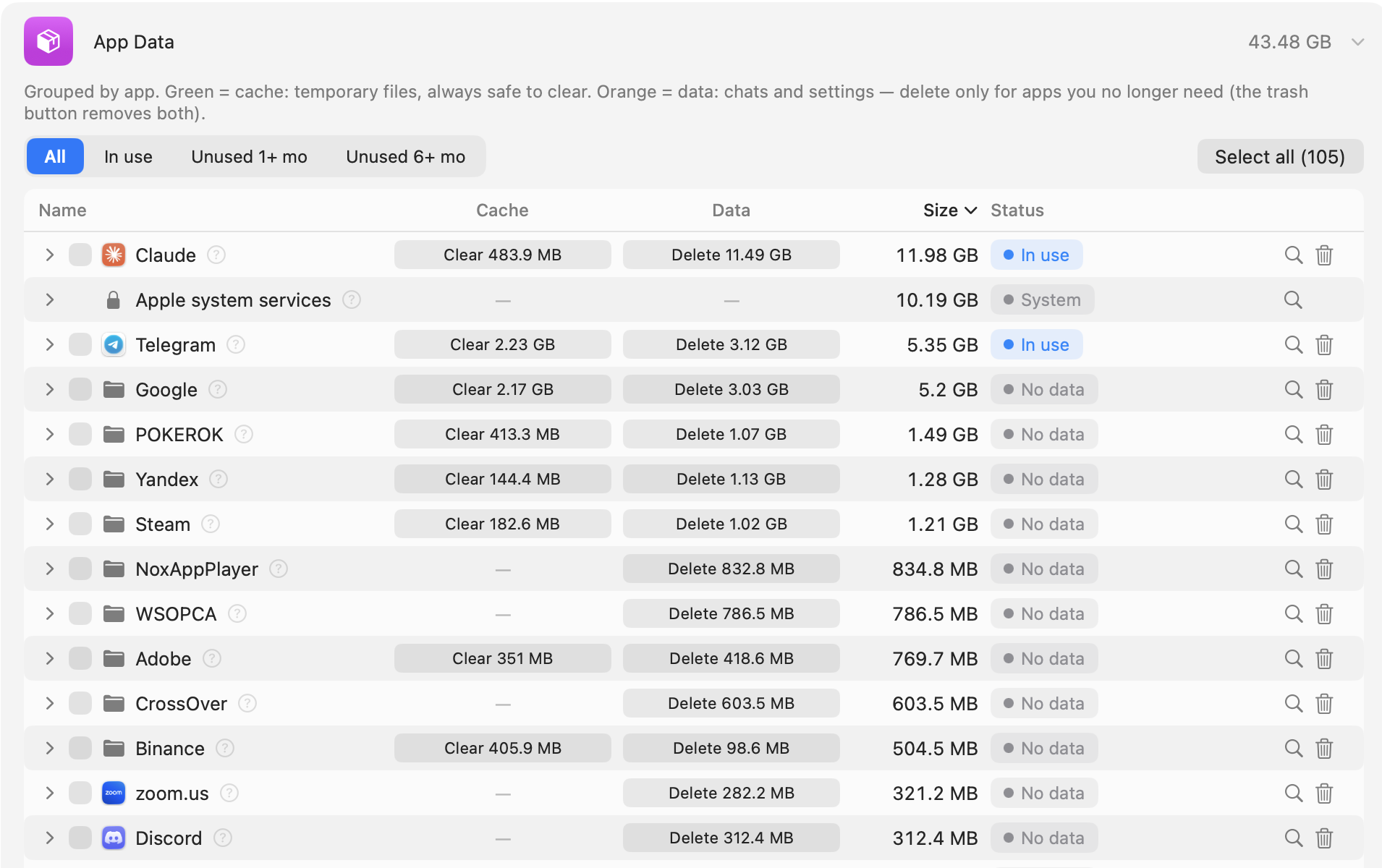This screenshot has height=868, width=1382.
Task: Click the help icon beside NoxAppPlayer
Action: point(279,569)
